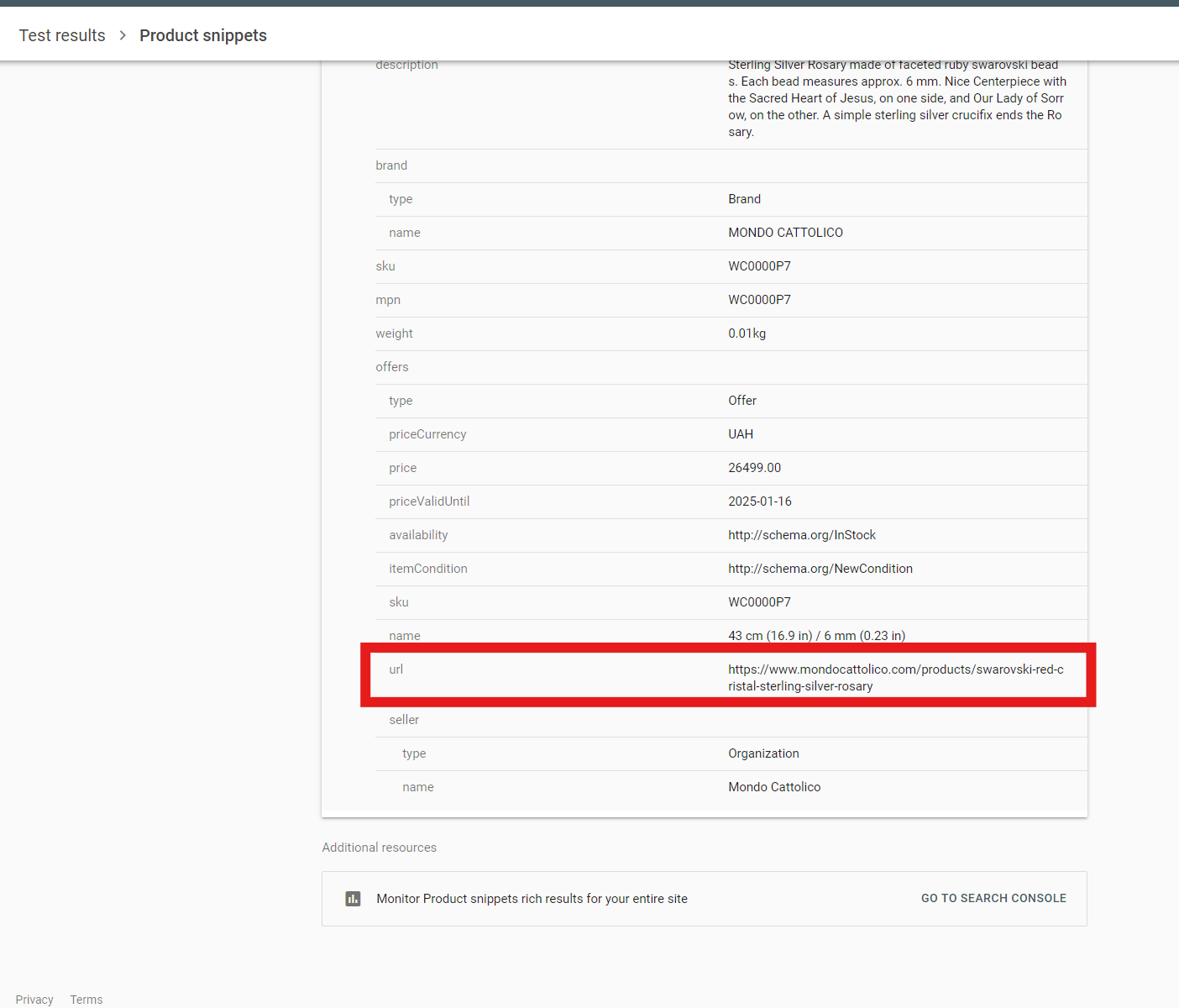Select the brand name value MONDO CATTOLICO
Viewport: 1179px width, 1008px height.
(785, 233)
